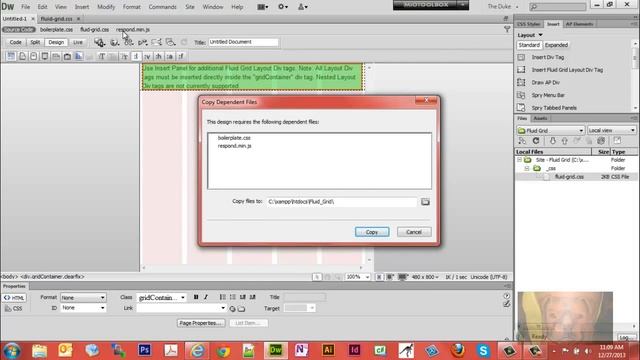Open the Extend Dreamweaver gear dropdown

283,7
